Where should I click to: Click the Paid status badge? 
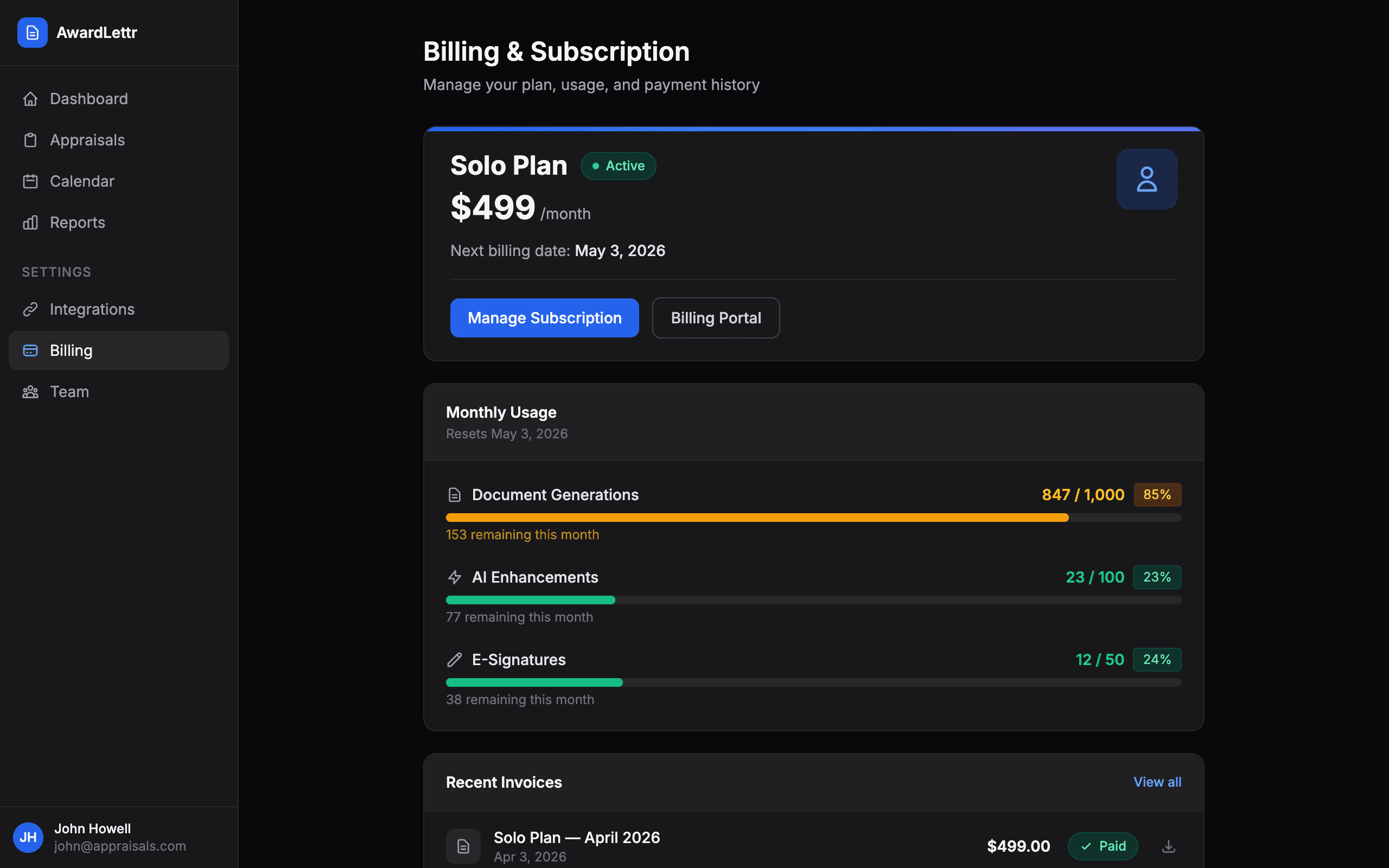click(x=1103, y=846)
